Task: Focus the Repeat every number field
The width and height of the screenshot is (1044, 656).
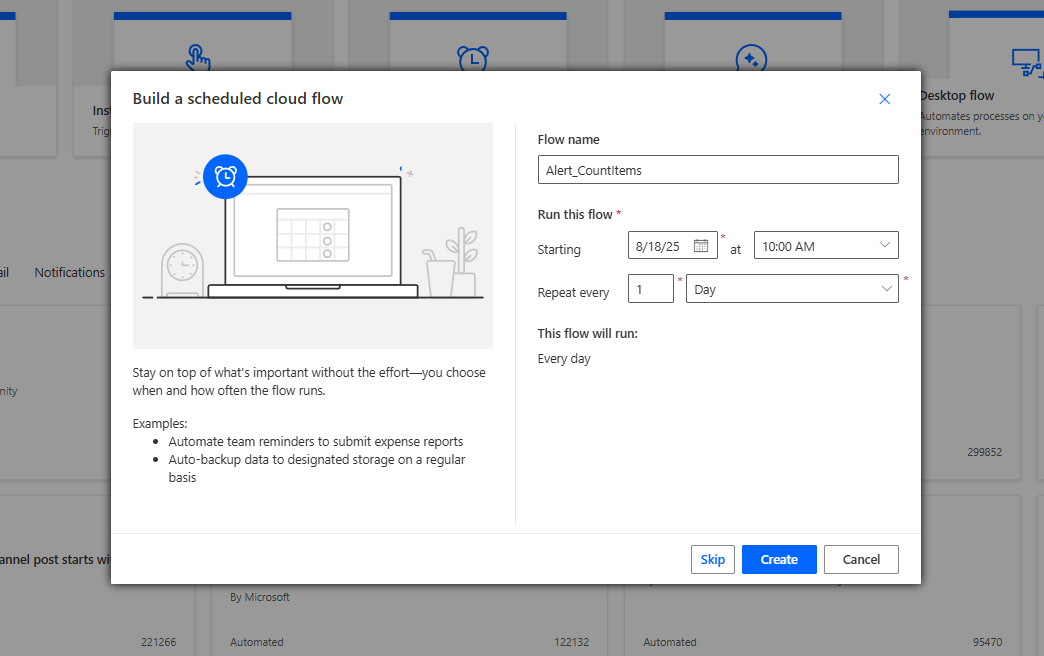Action: coord(651,289)
